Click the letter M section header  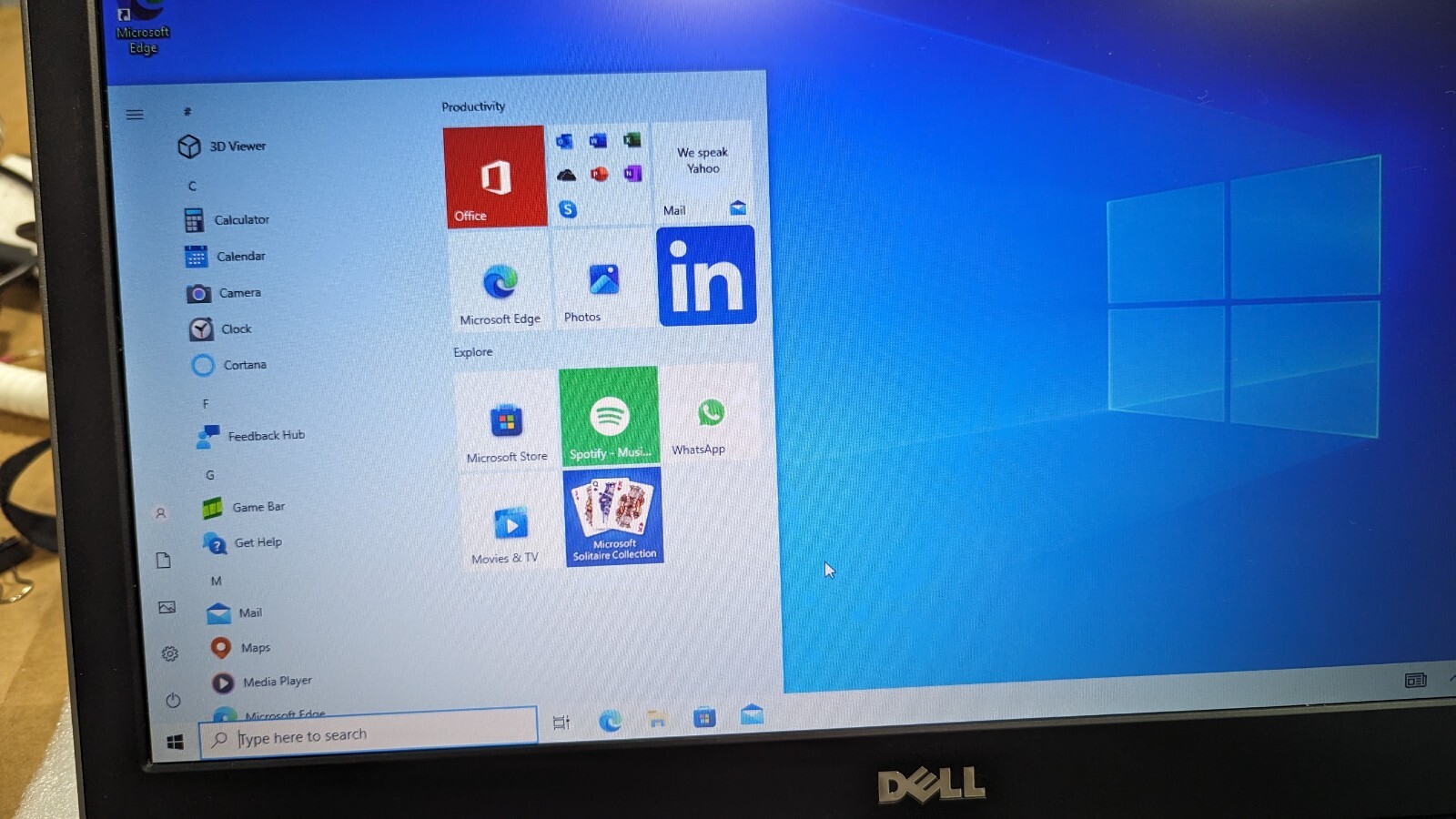tap(216, 581)
